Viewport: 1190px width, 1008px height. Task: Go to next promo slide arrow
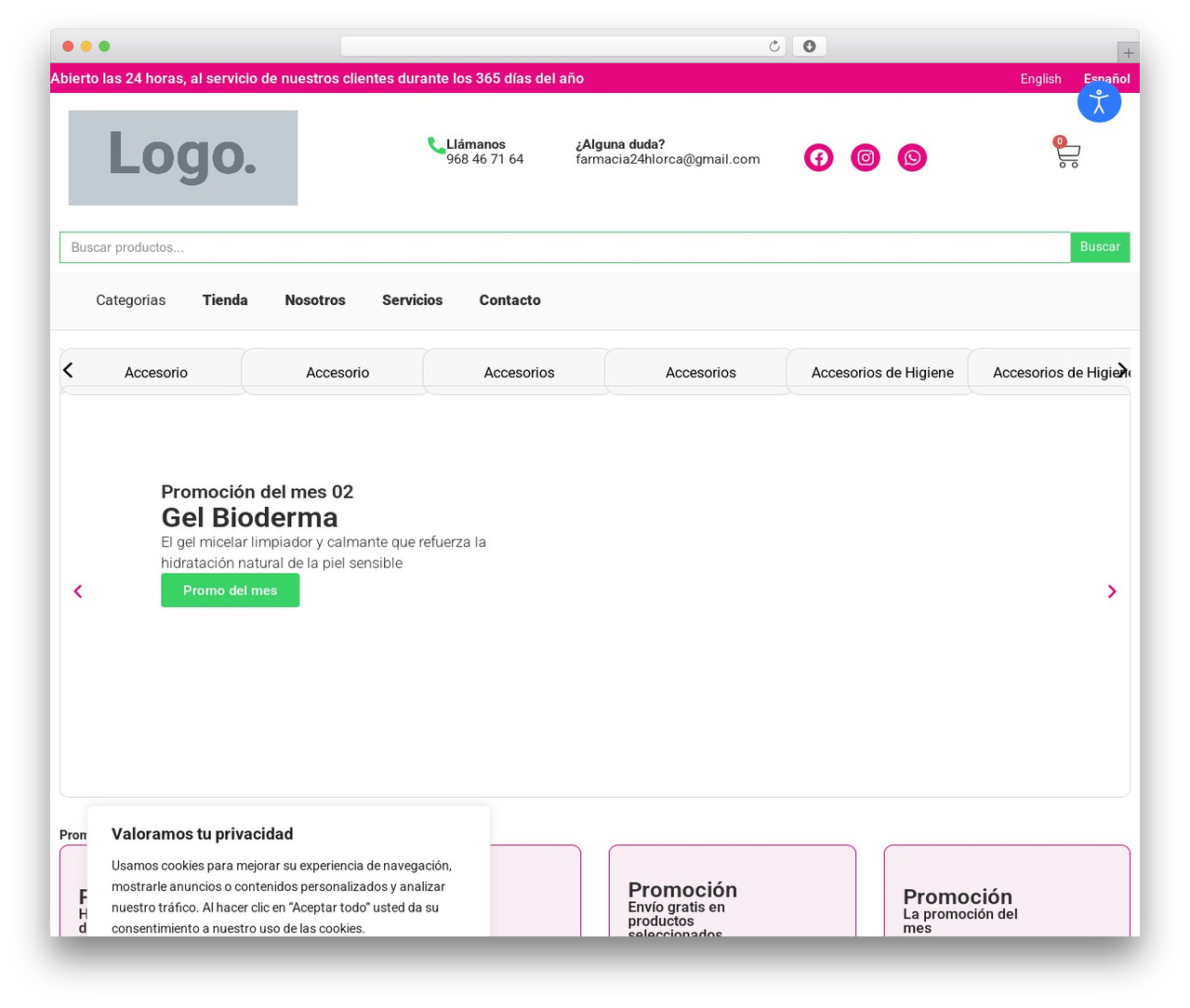click(1111, 591)
